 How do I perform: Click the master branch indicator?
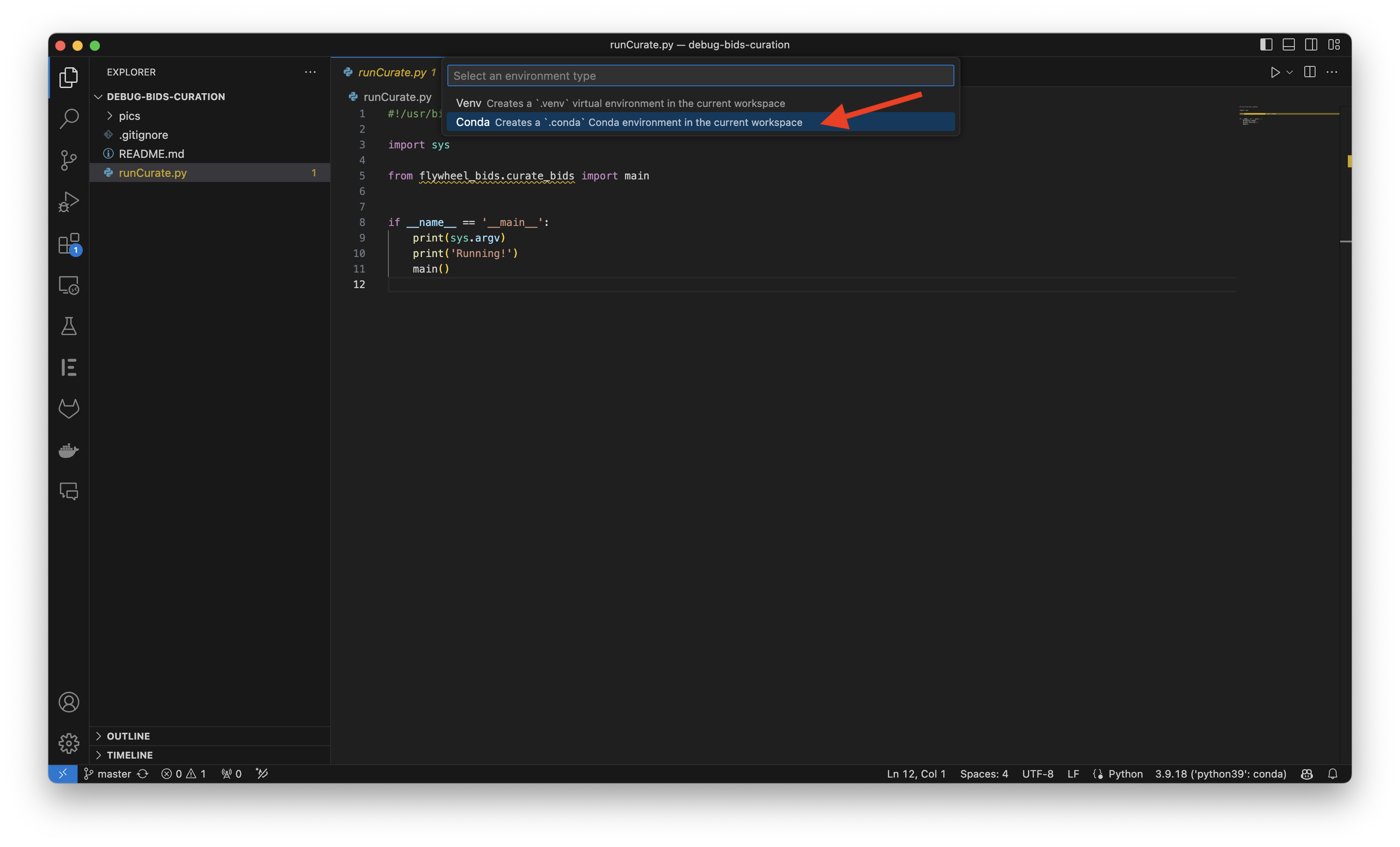click(107, 774)
